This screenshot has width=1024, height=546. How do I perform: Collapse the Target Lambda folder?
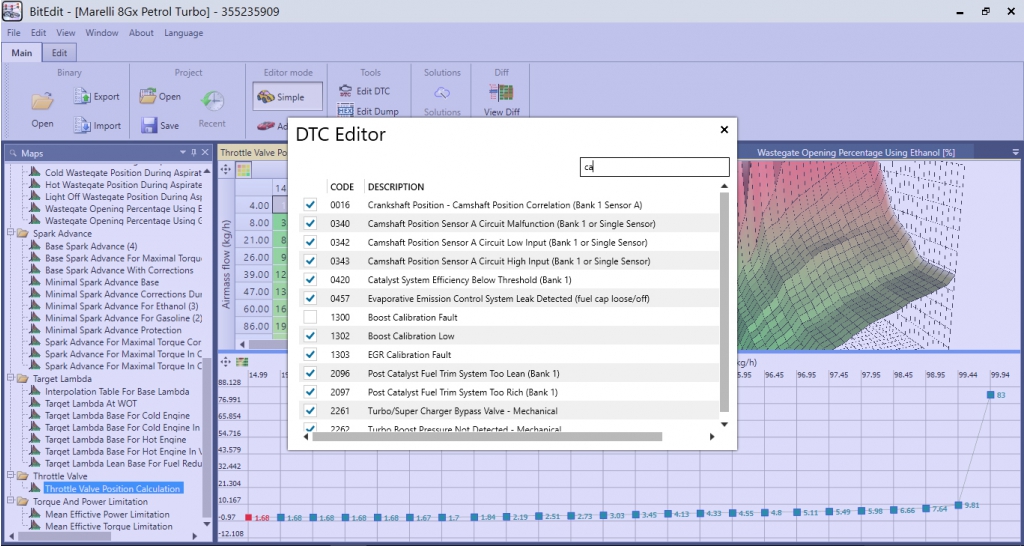pos(10,379)
